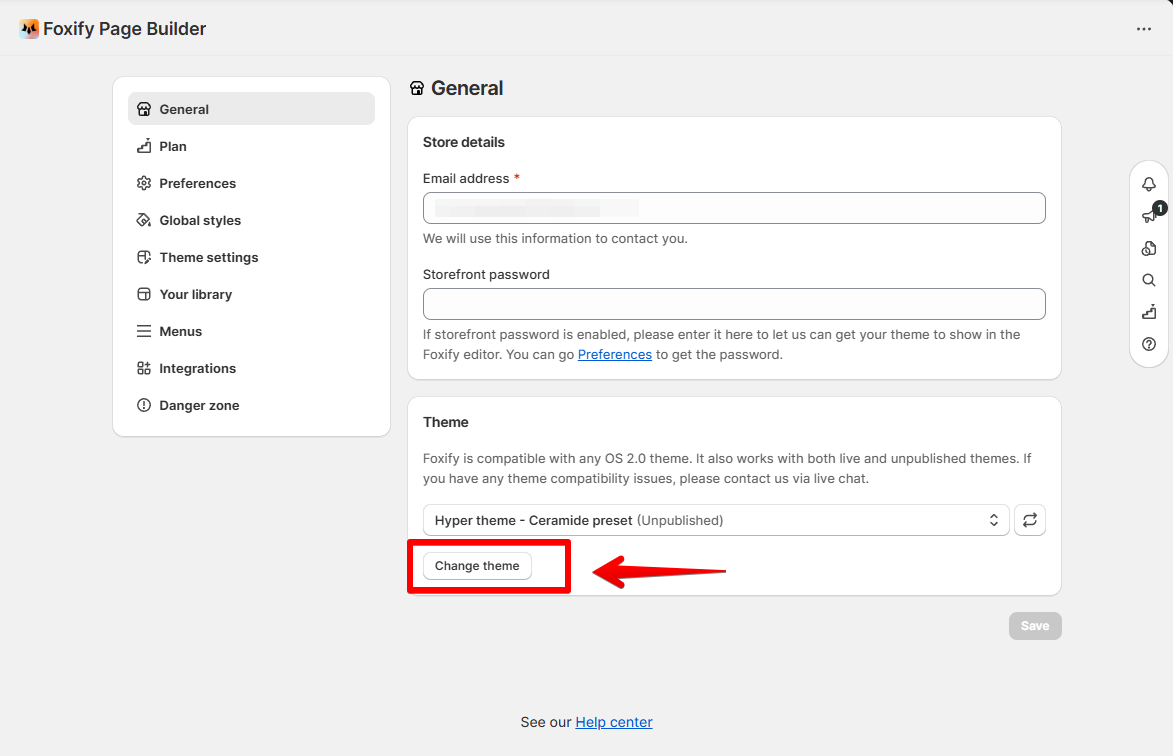Viewport: 1173px width, 756px height.
Task: Open Preferences in the settings menu
Action: coord(251,183)
